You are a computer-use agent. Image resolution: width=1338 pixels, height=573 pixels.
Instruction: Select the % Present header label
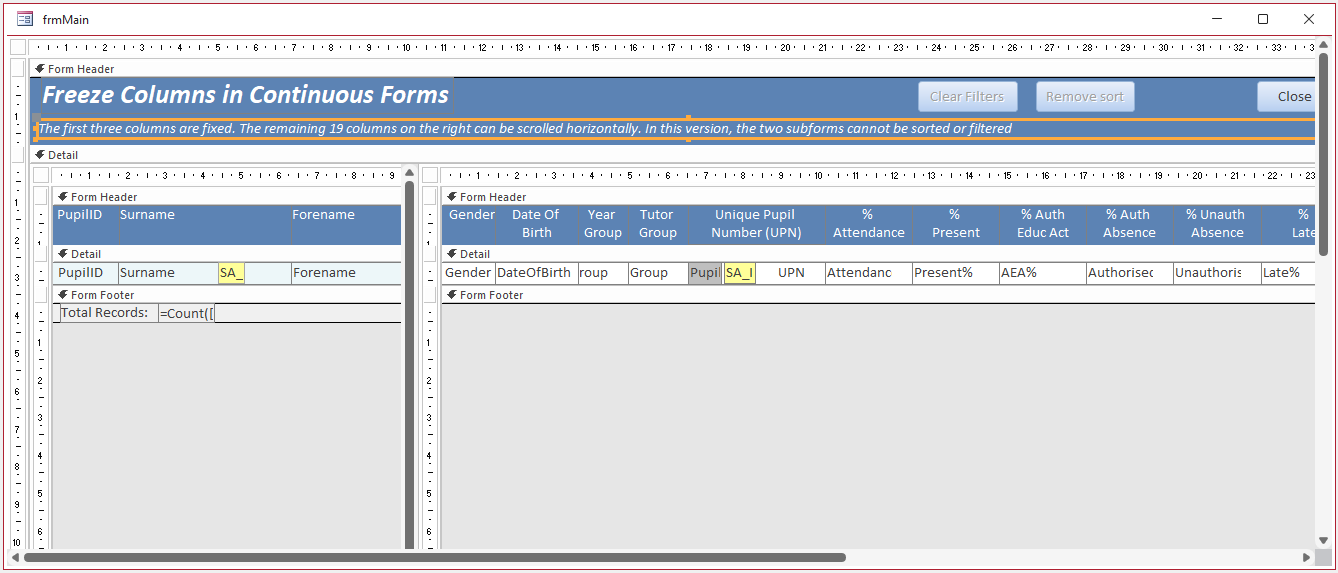pyautogui.click(x=955, y=224)
